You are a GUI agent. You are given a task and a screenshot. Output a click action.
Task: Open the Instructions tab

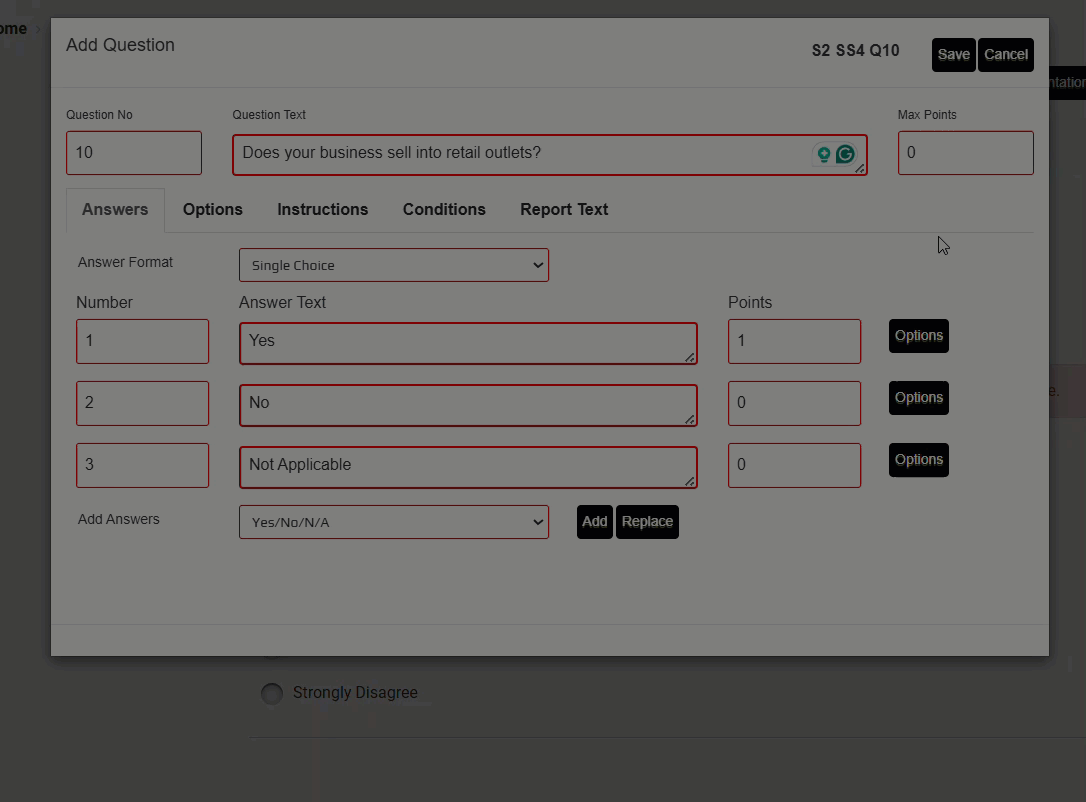(x=322, y=210)
